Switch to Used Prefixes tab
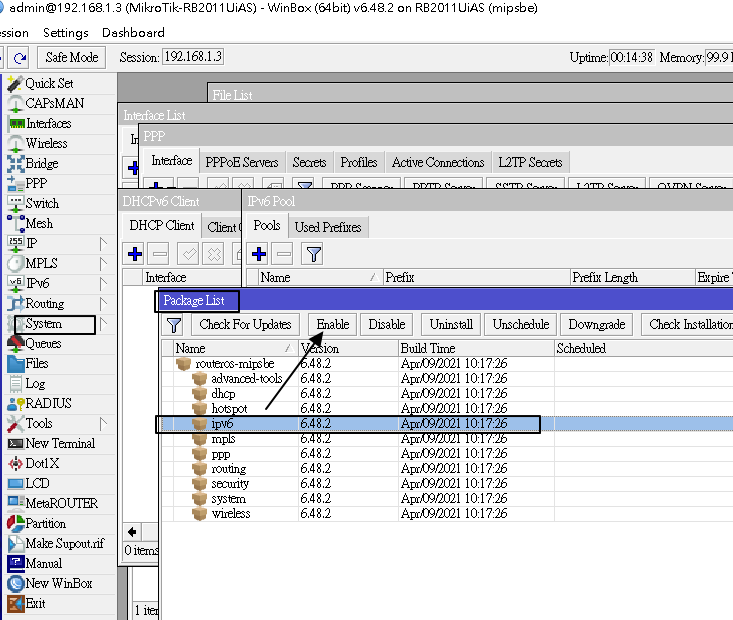The image size is (733, 620). [328, 227]
